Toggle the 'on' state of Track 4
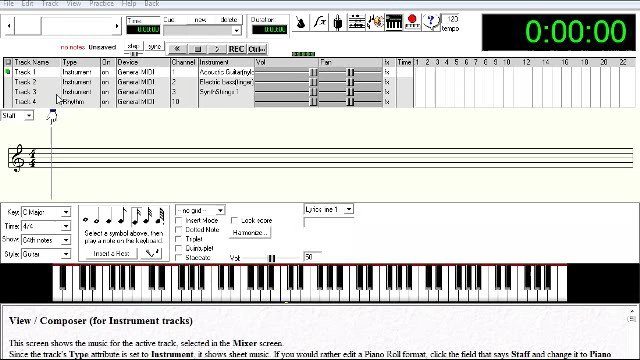 tap(106, 102)
